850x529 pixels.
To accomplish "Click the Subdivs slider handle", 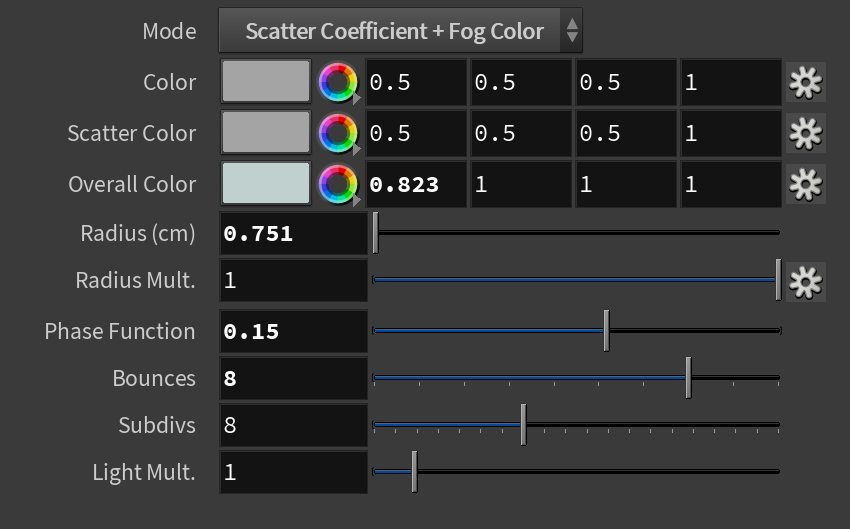I will [x=524, y=424].
